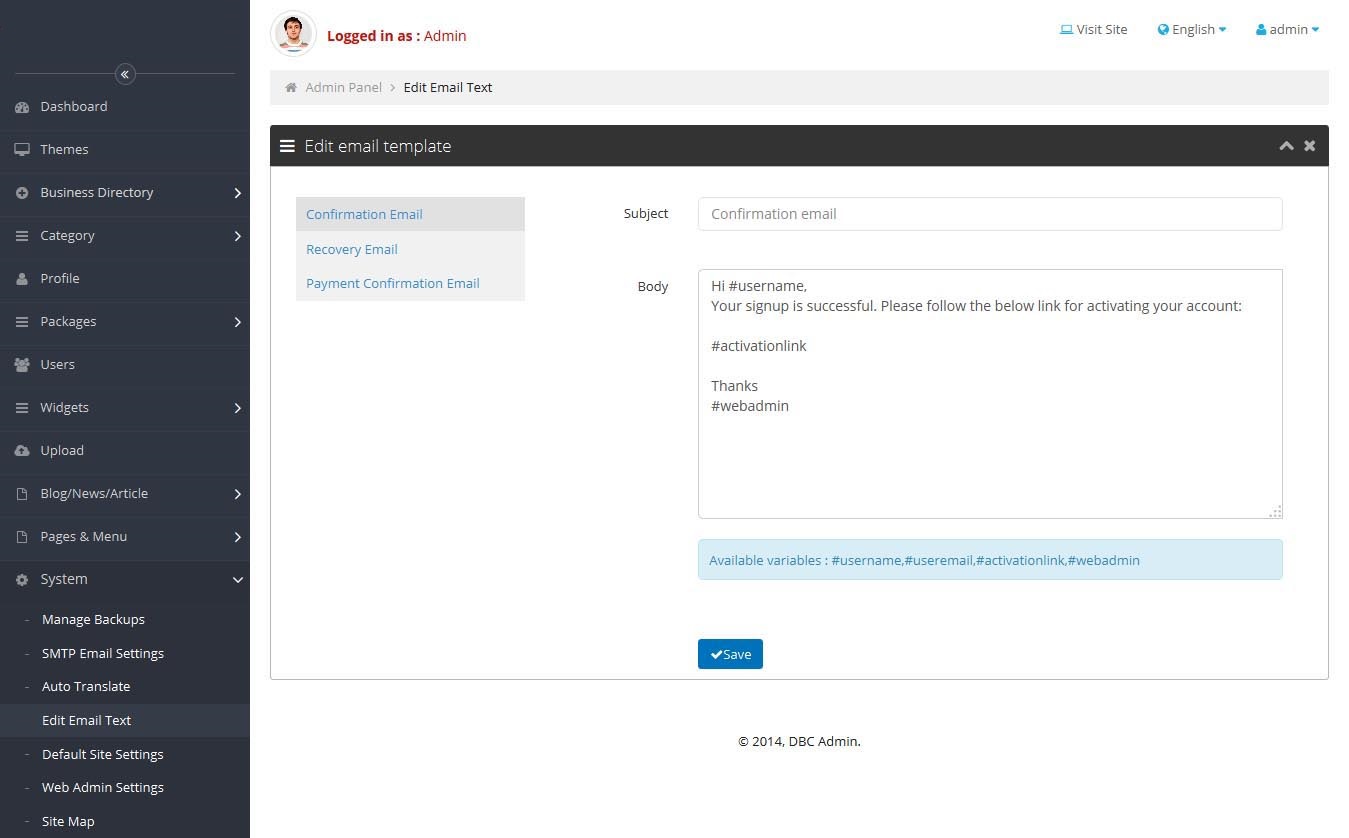Select the Payment Confirmation Email tab
The width and height of the screenshot is (1349, 838).
point(410,284)
